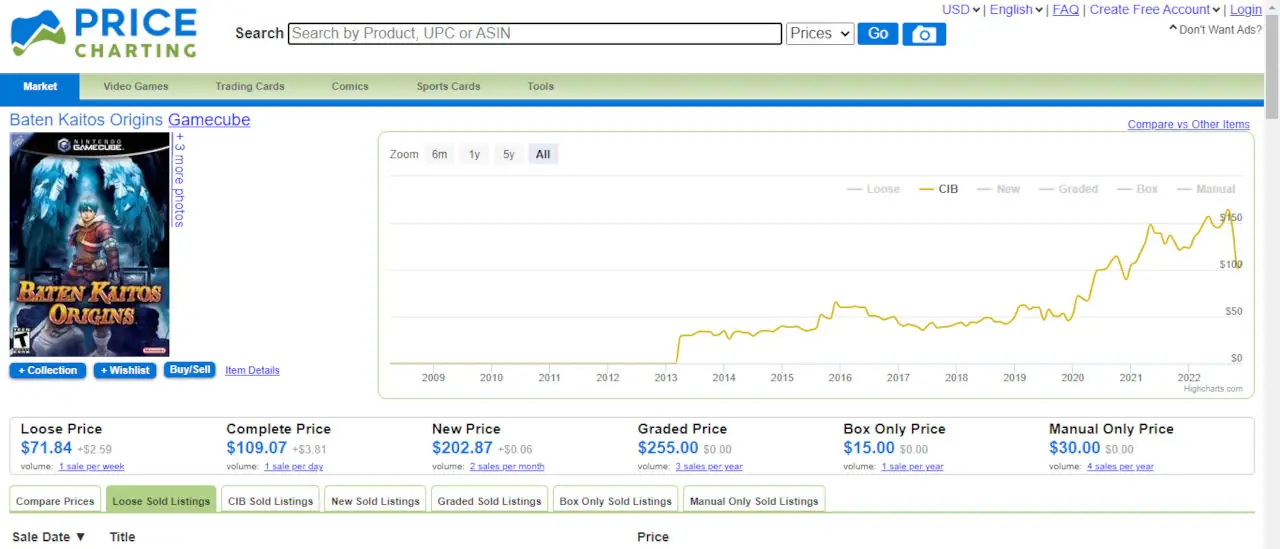Toggle the Graded series in chart legend
Image resolution: width=1280 pixels, height=549 pixels.
1069,189
